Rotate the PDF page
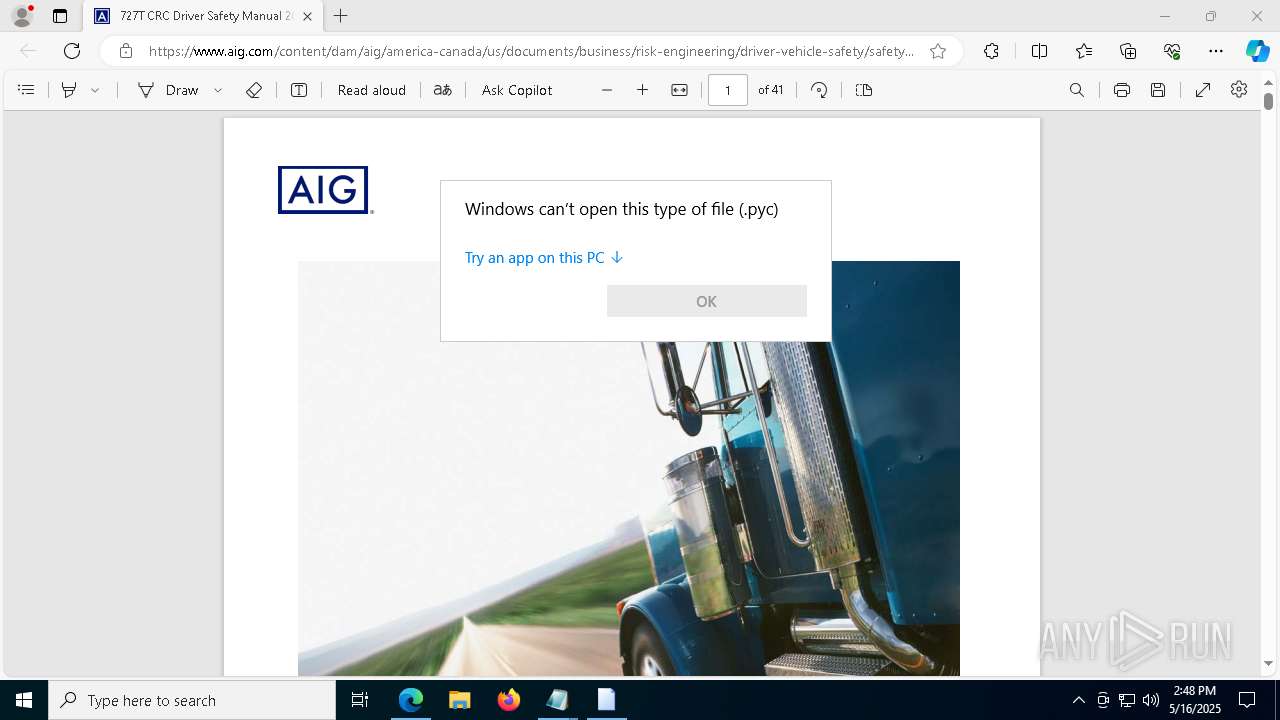 (819, 90)
